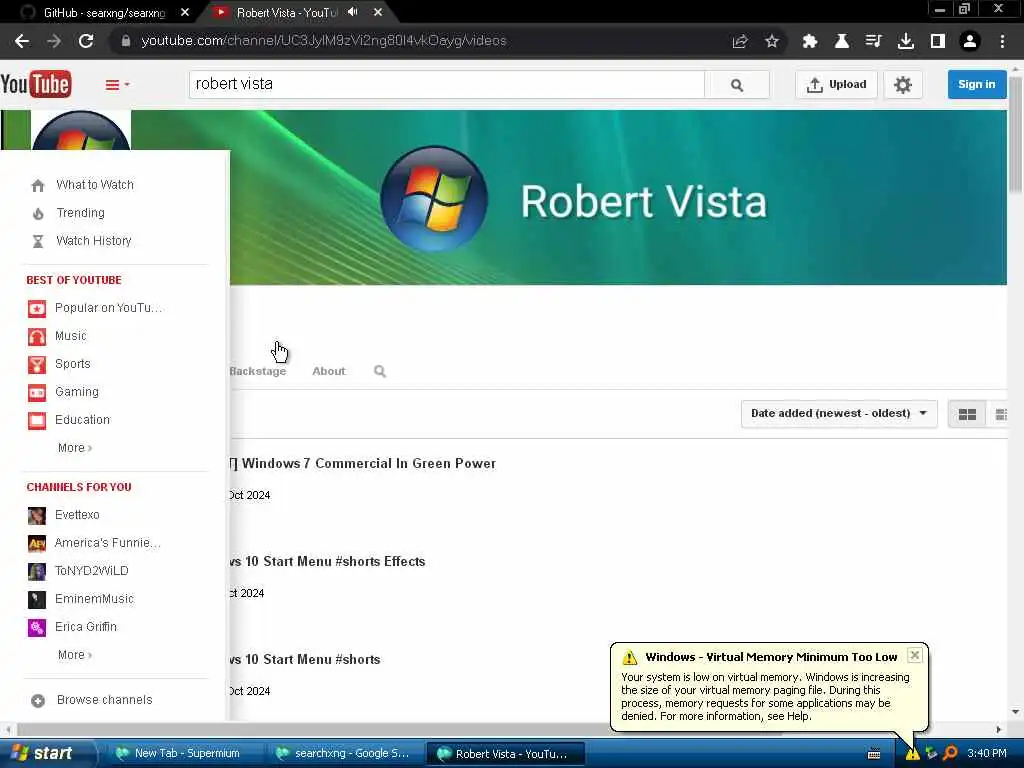Screen dimensions: 1024x768
Task: Click the Education icon
Action: [37, 421]
